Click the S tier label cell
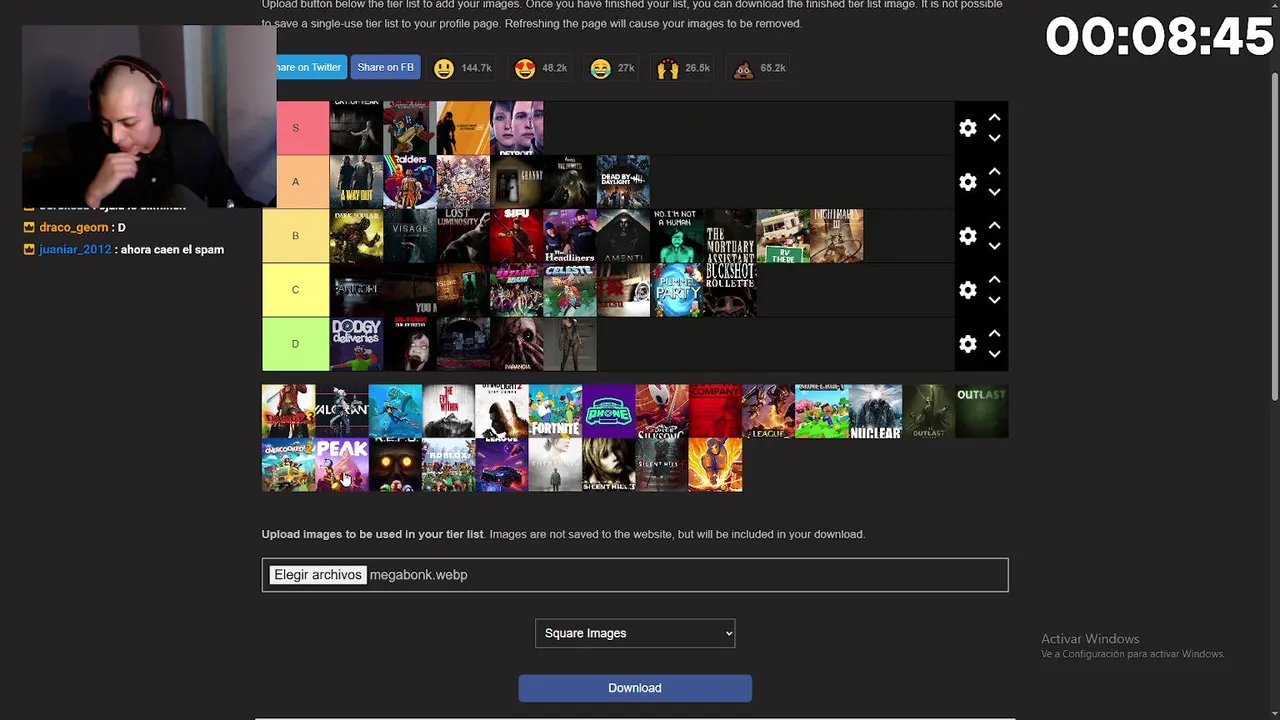Screen dimensions: 1280x720 click(295, 128)
